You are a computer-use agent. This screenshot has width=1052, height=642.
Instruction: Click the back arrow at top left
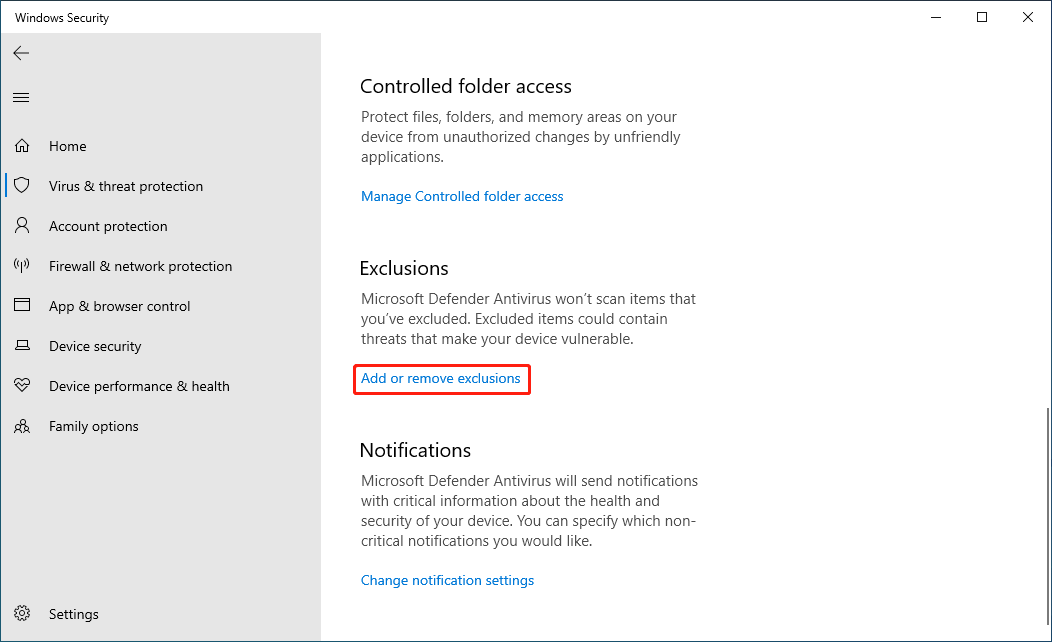coord(21,53)
